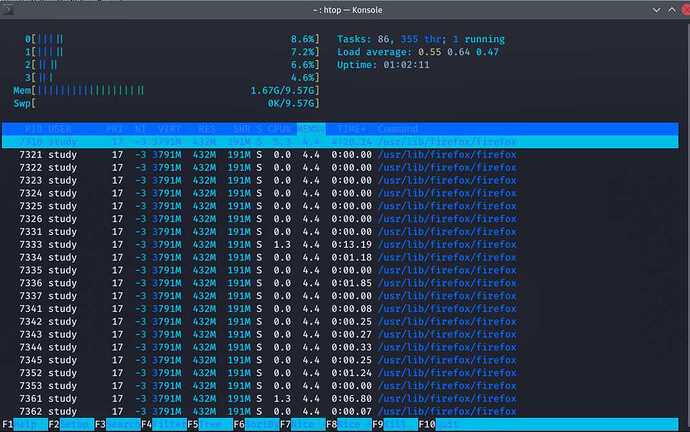Click the Load average line
690x432 pixels.
coord(418,52)
